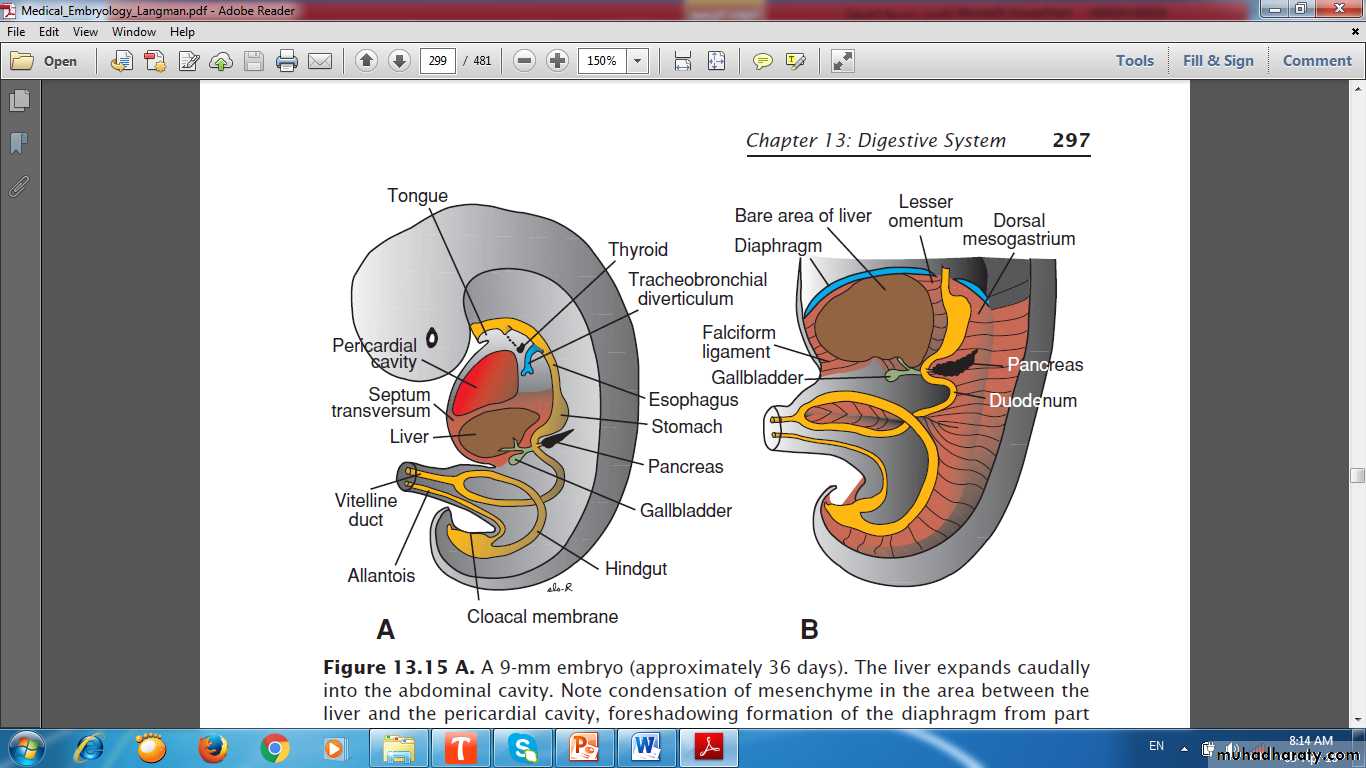Add a sticky note comment
Image resolution: width=1366 pixels, height=768 pixels.
763,61
